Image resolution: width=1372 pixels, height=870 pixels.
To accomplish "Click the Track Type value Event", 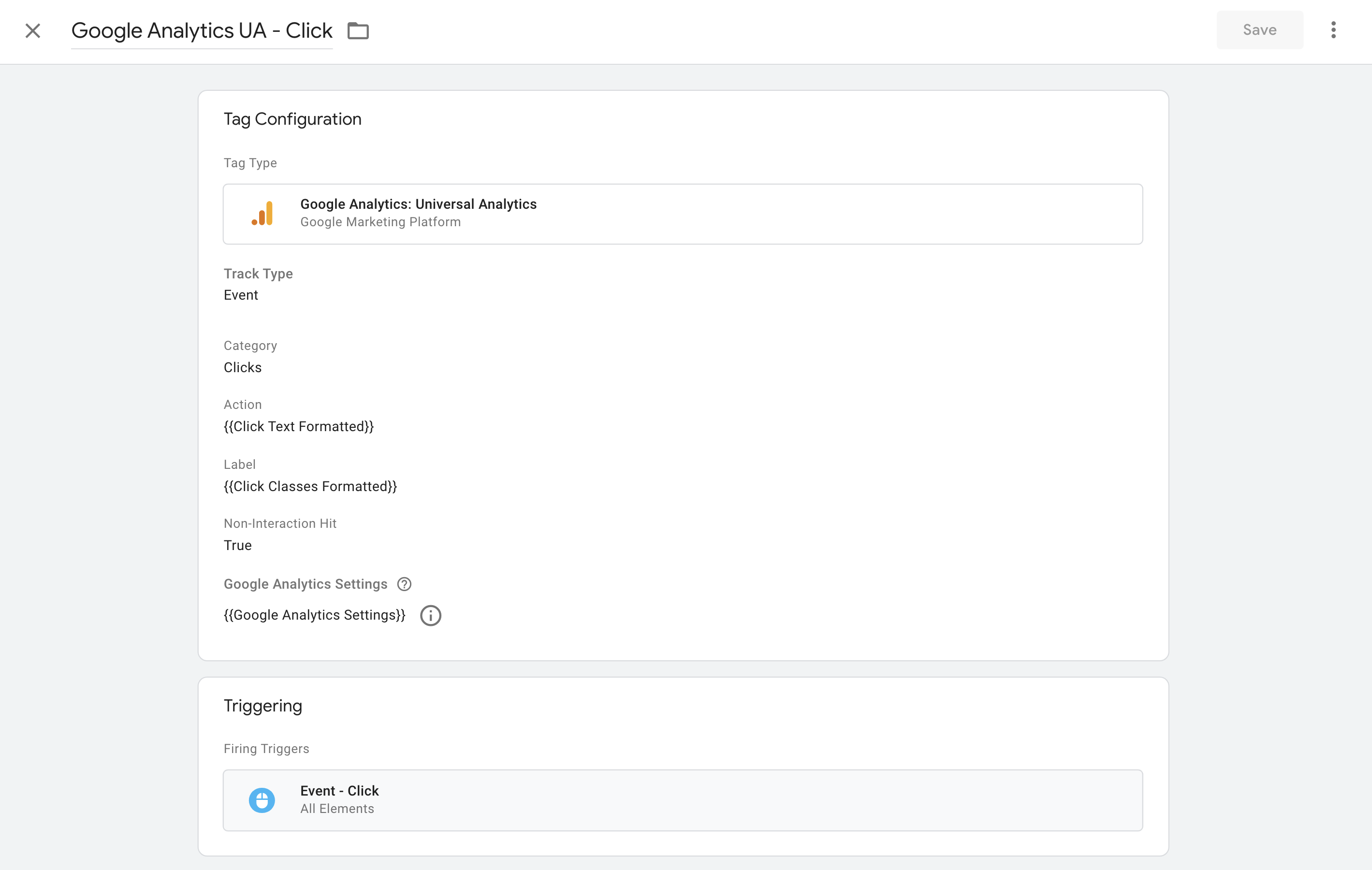I will [x=240, y=295].
